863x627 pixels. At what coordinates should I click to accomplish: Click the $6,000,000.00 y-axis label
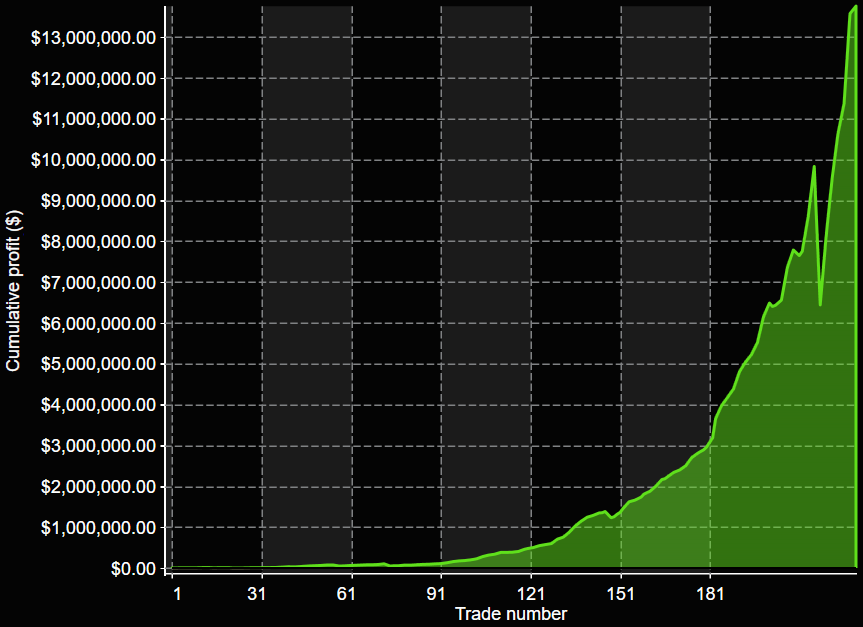click(x=99, y=324)
